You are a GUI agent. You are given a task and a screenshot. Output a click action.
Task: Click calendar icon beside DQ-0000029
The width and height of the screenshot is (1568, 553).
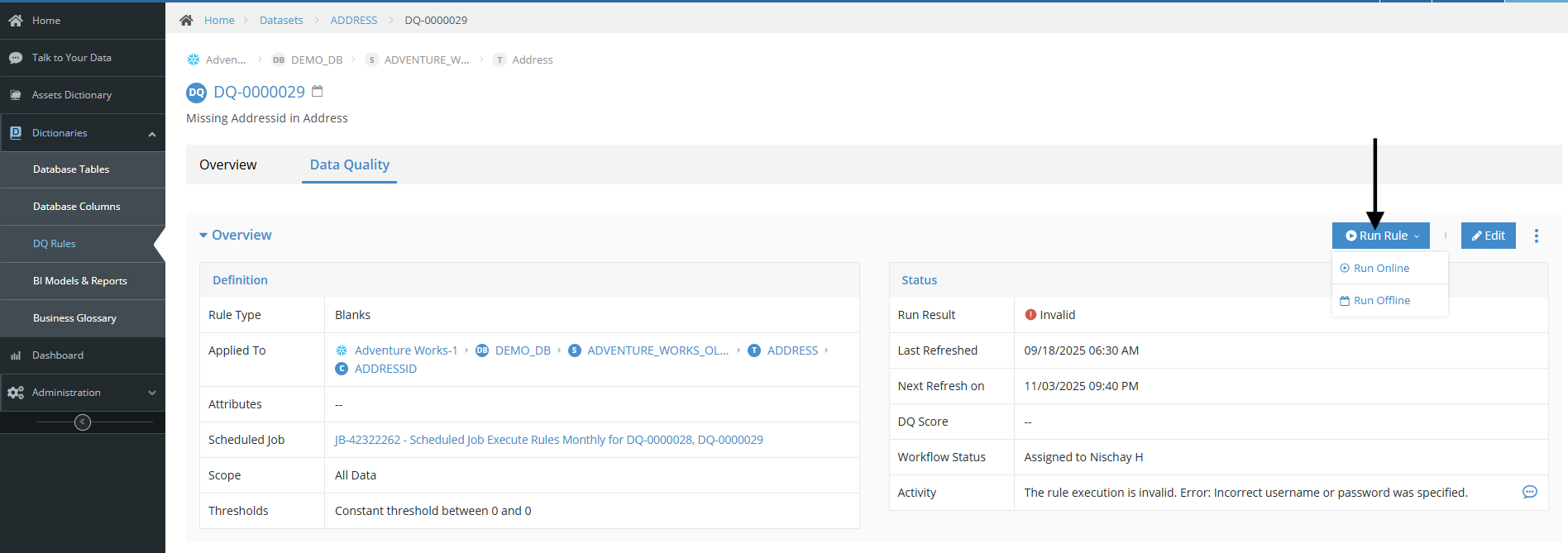[x=317, y=91]
